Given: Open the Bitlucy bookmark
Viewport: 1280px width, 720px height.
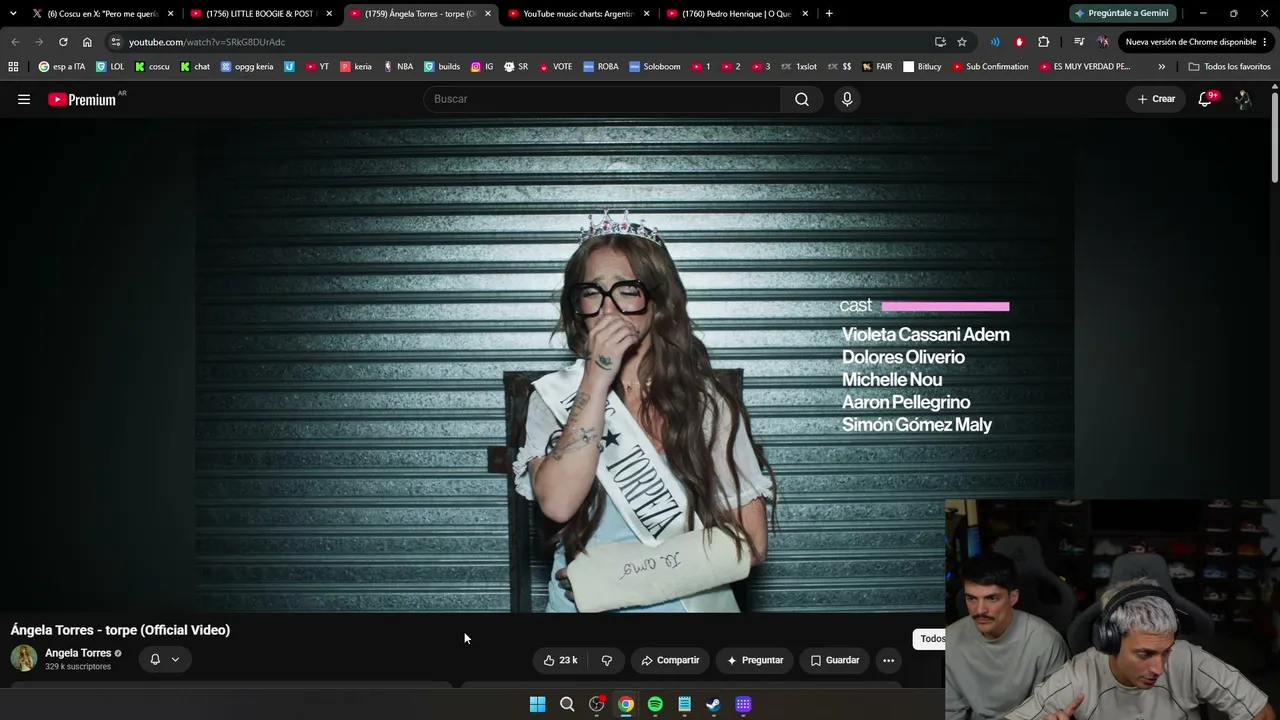Looking at the screenshot, I should tap(922, 67).
